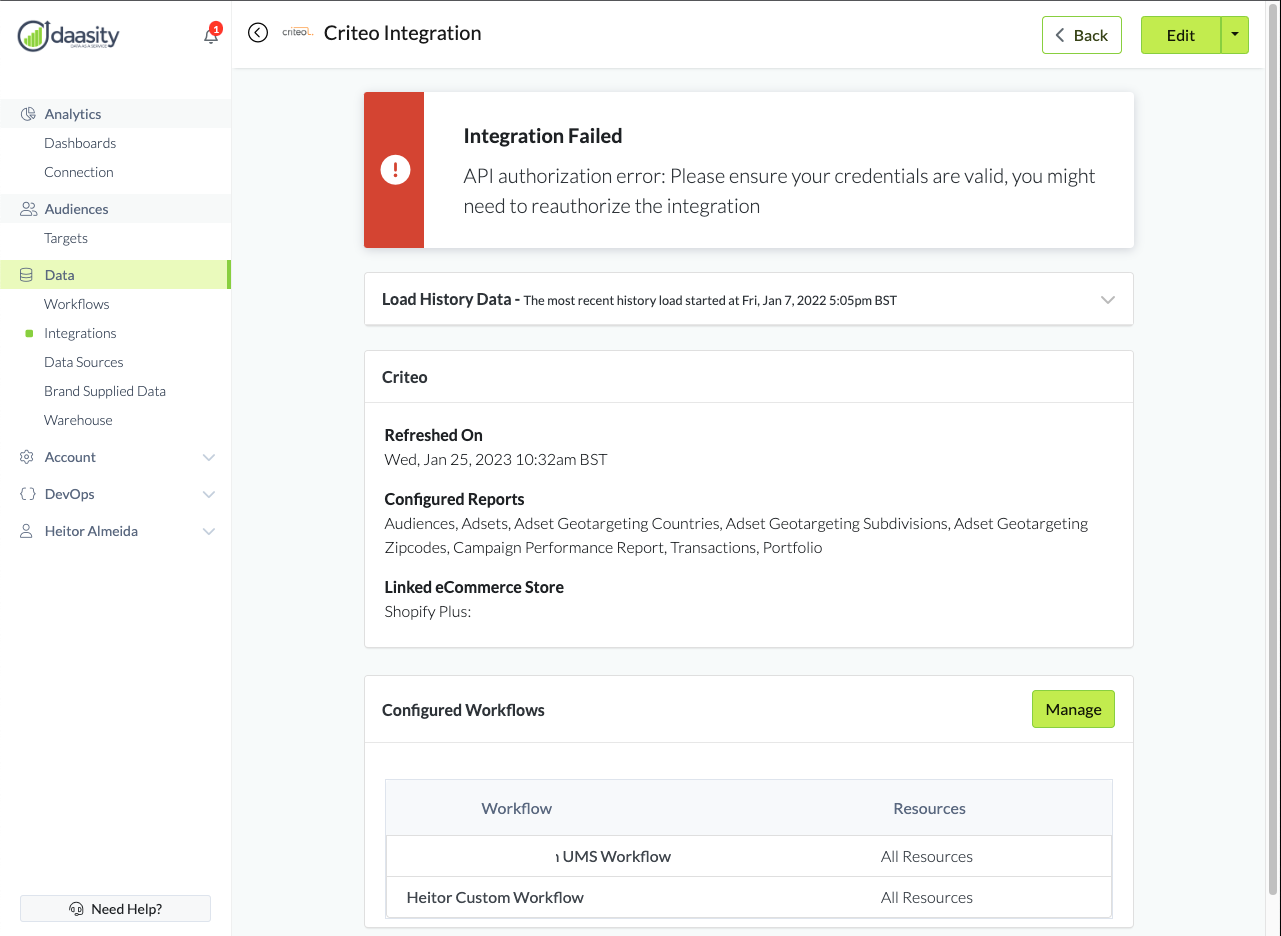This screenshot has width=1281, height=936.
Task: Click the Need Help? button
Action: pos(116,909)
